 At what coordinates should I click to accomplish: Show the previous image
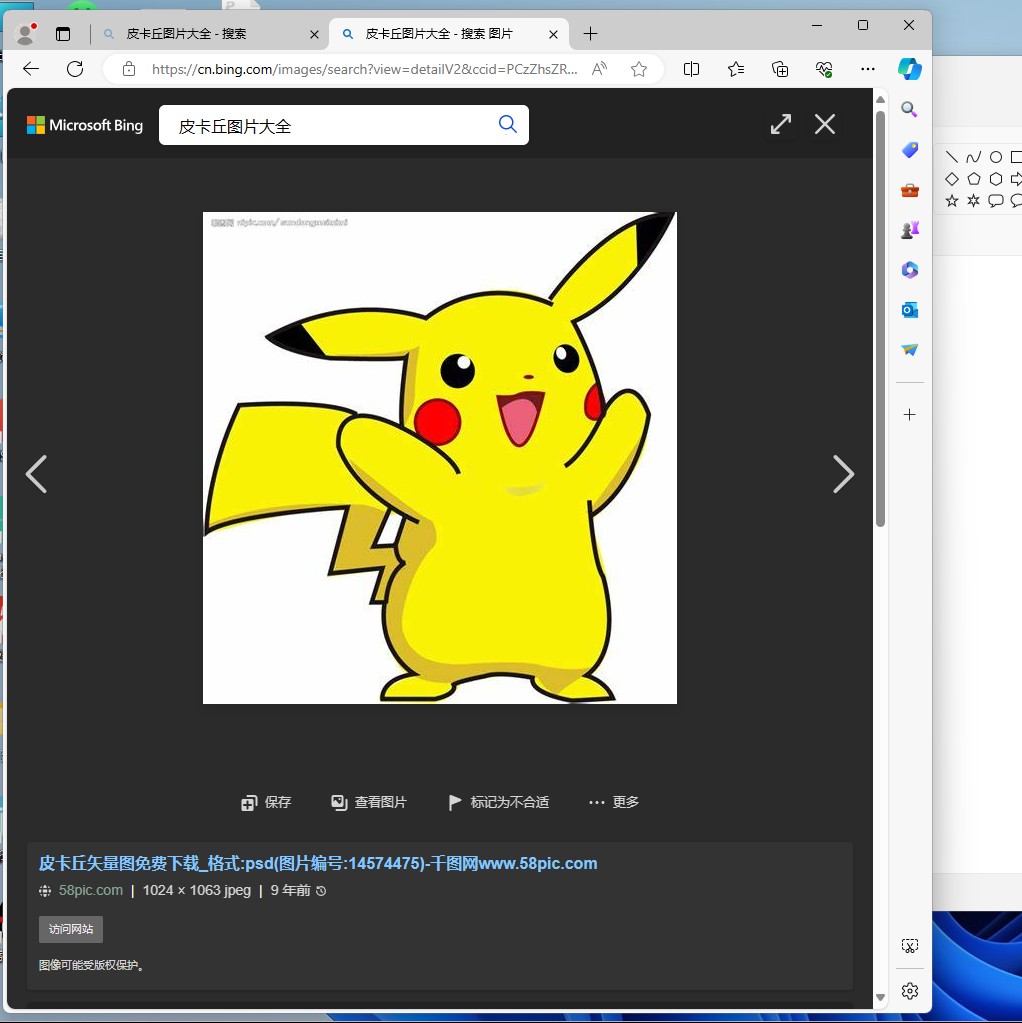[37, 474]
